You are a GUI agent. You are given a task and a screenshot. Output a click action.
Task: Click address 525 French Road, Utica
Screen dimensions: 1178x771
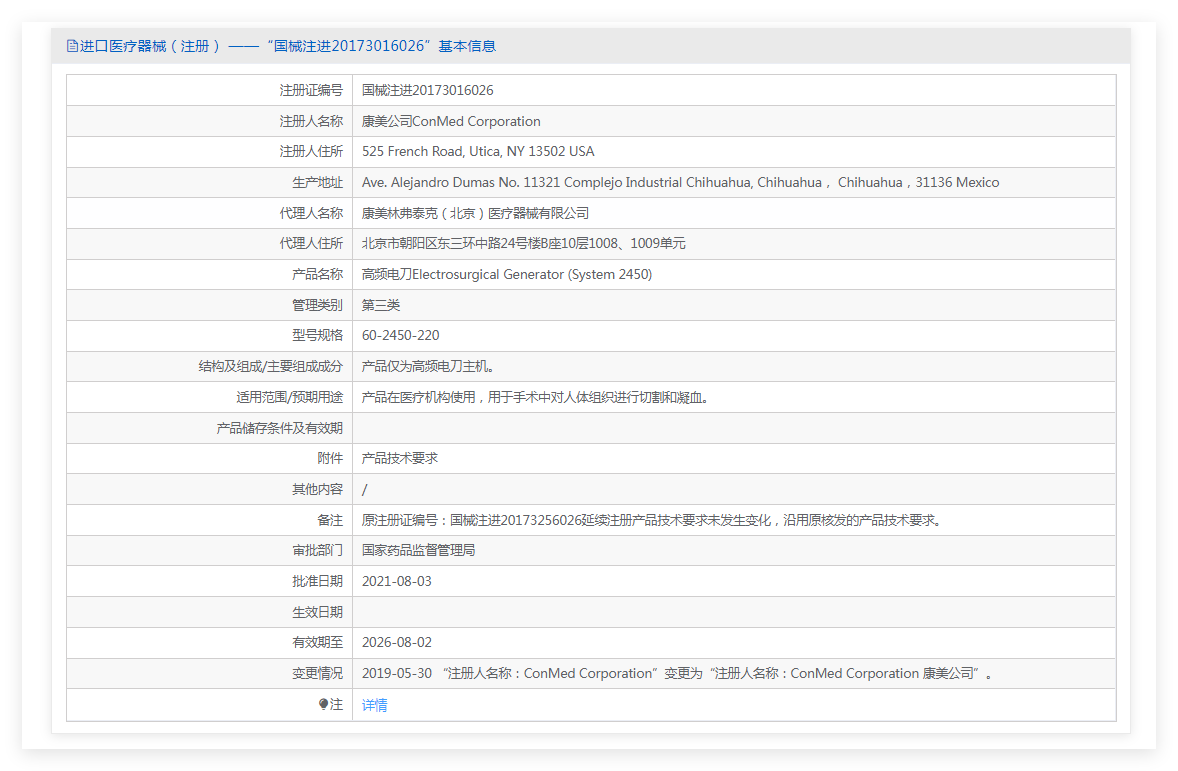point(478,152)
